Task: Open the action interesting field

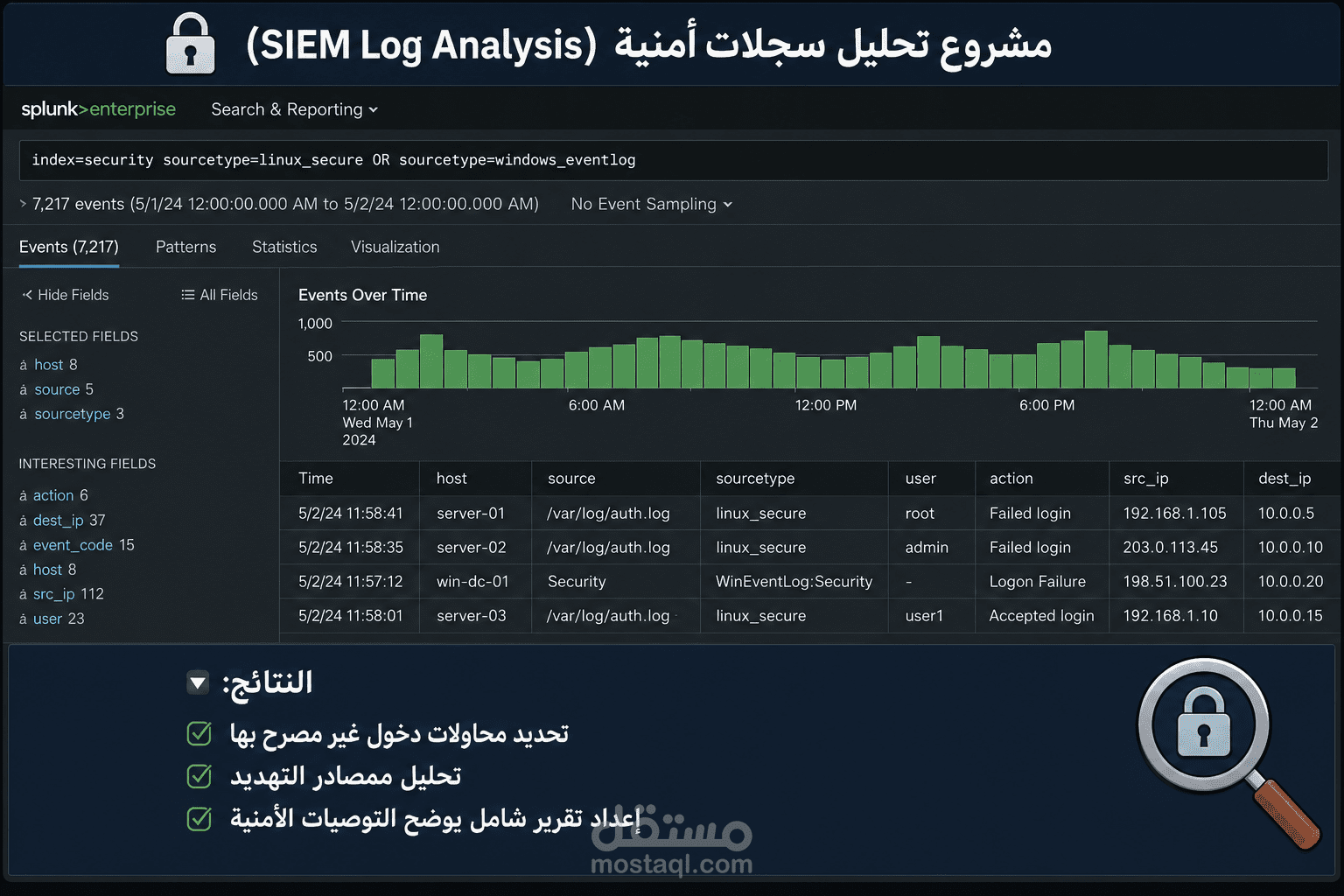Action: click(53, 495)
